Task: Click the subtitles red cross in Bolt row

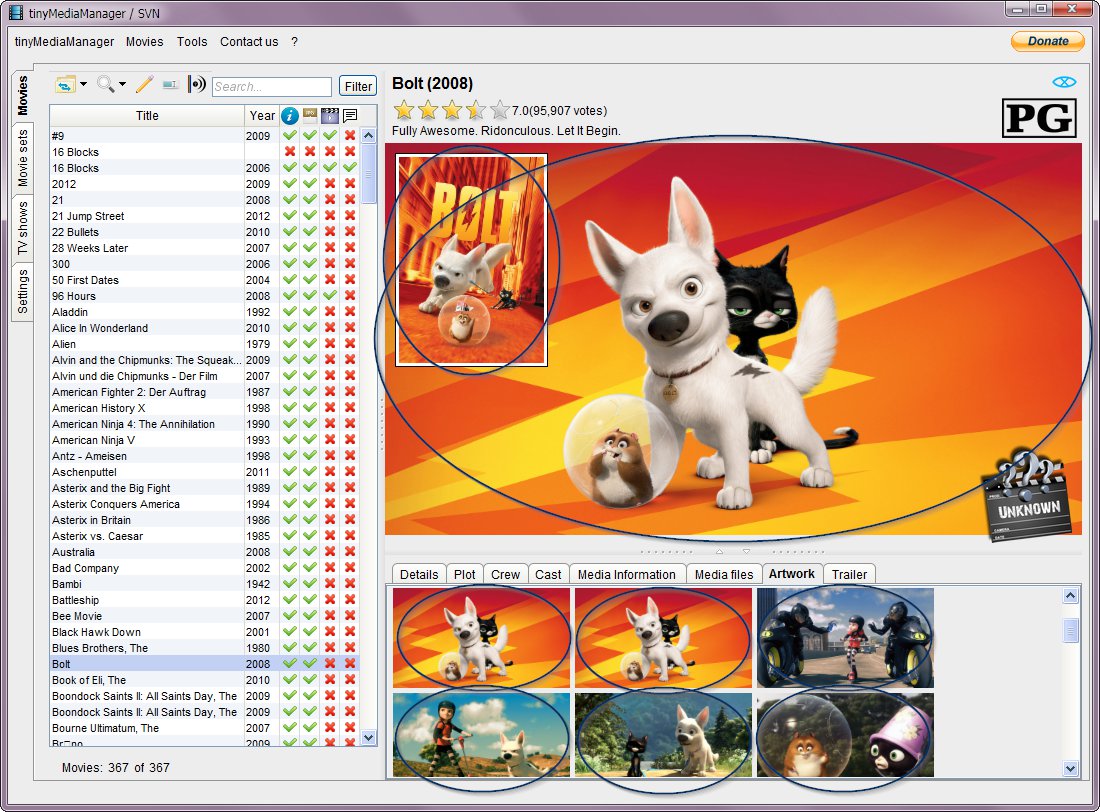Action: pyautogui.click(x=350, y=663)
